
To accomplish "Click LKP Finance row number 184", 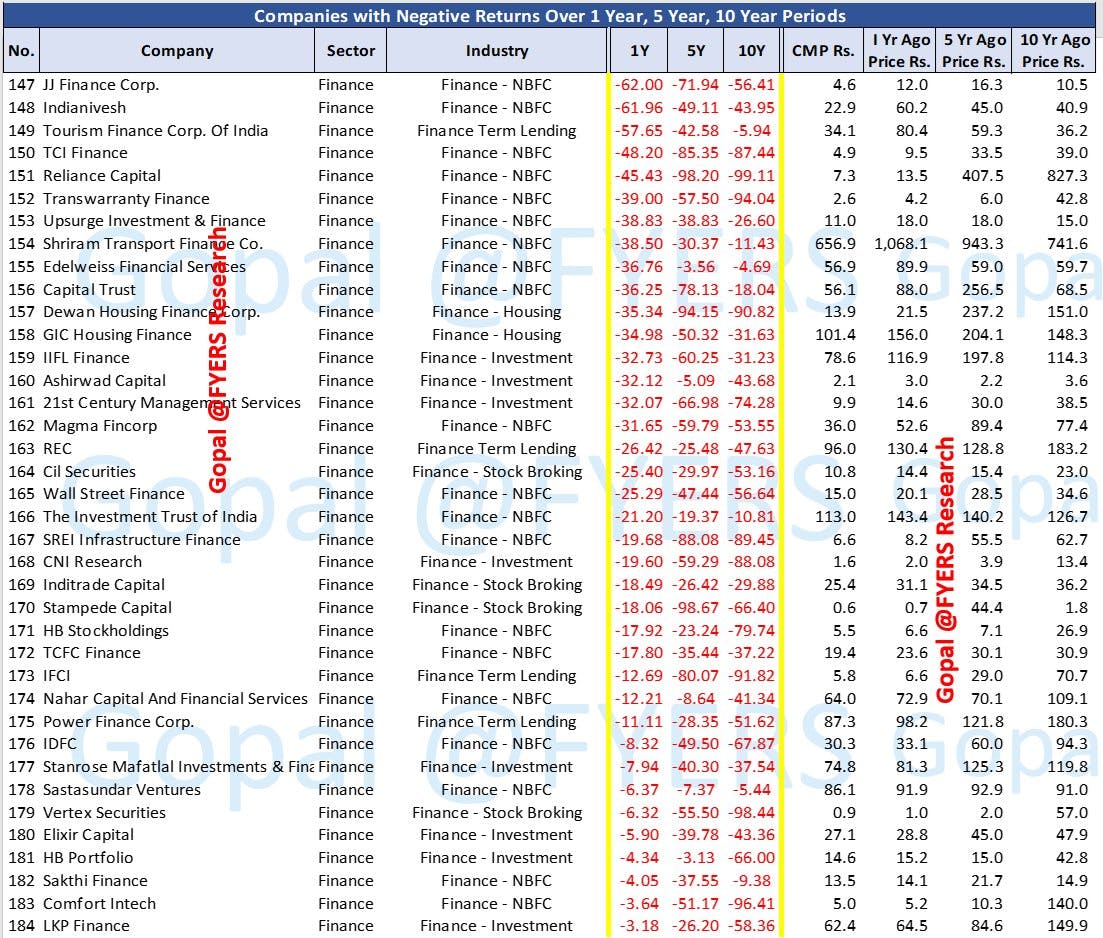I will (21, 926).
